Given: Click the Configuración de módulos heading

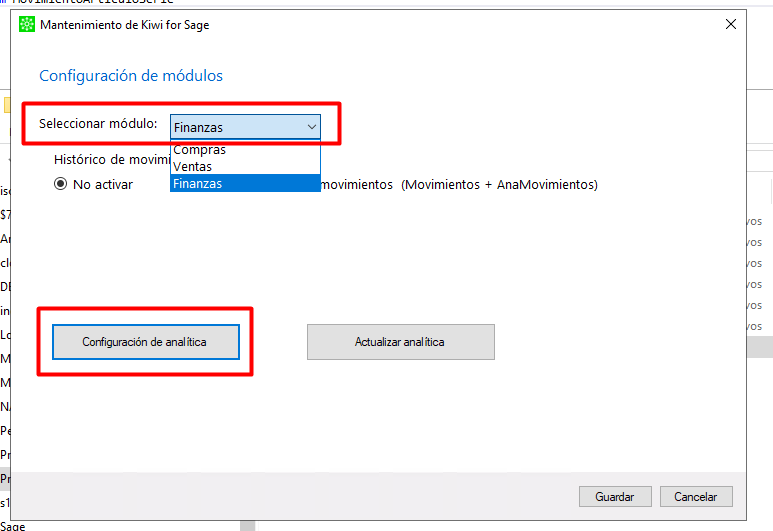Looking at the screenshot, I should tap(131, 75).
